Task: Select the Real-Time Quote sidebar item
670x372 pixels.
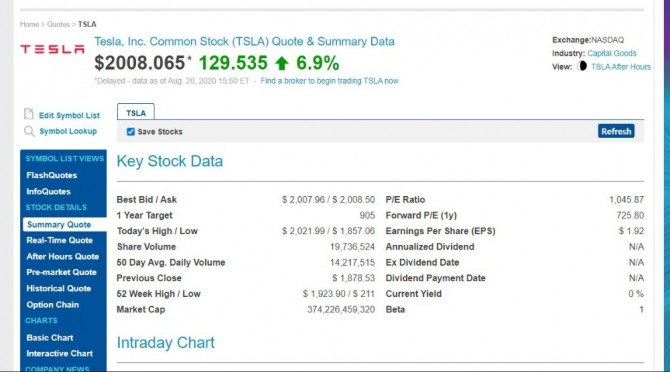Action: point(59,240)
